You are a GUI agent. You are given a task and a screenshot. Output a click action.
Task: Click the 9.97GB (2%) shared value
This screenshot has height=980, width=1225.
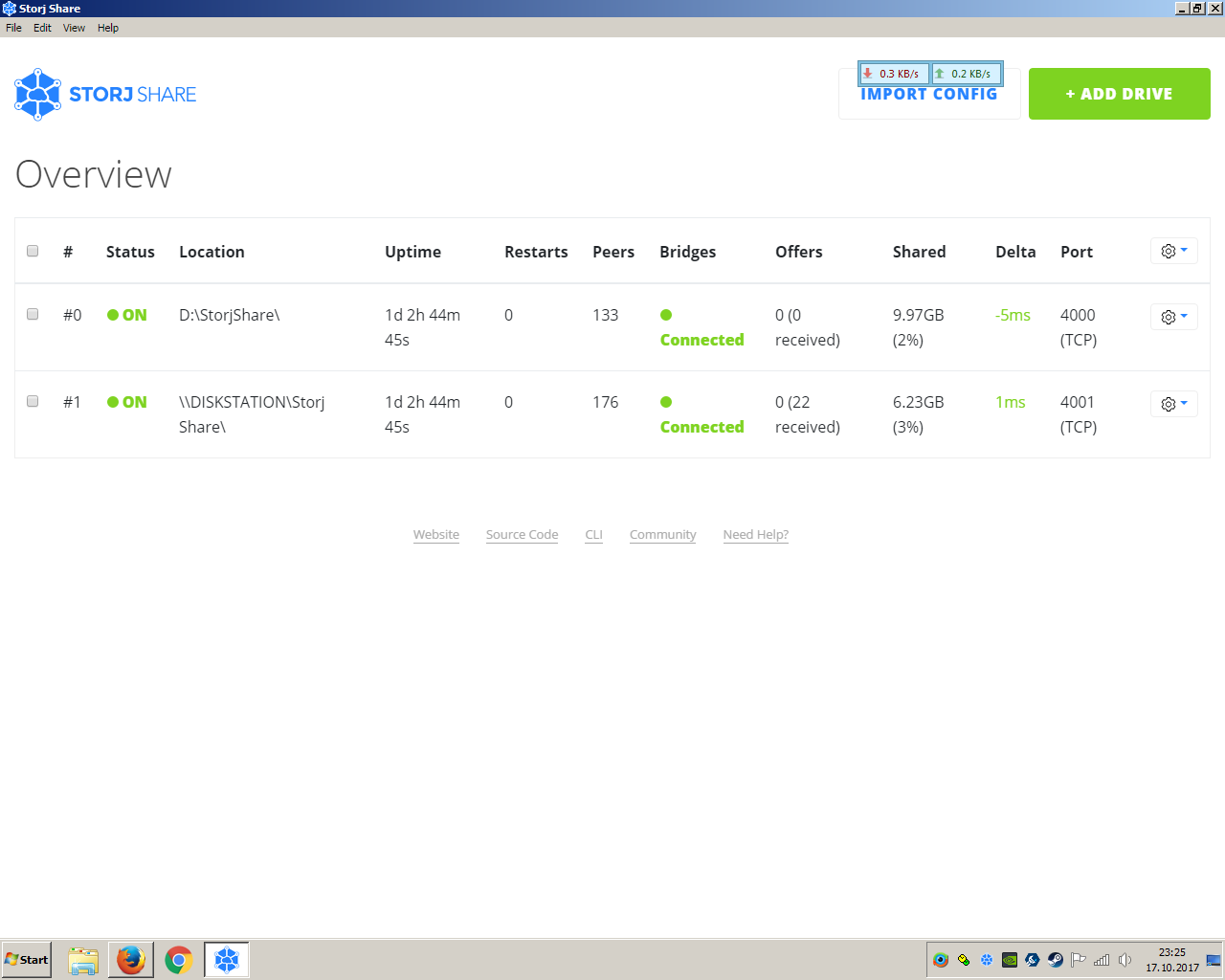(919, 327)
